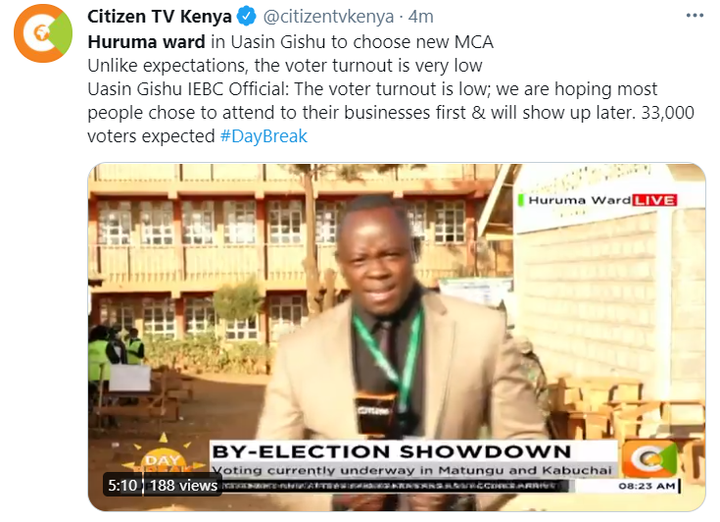Click the 4m tweet timestamp

tap(421, 17)
